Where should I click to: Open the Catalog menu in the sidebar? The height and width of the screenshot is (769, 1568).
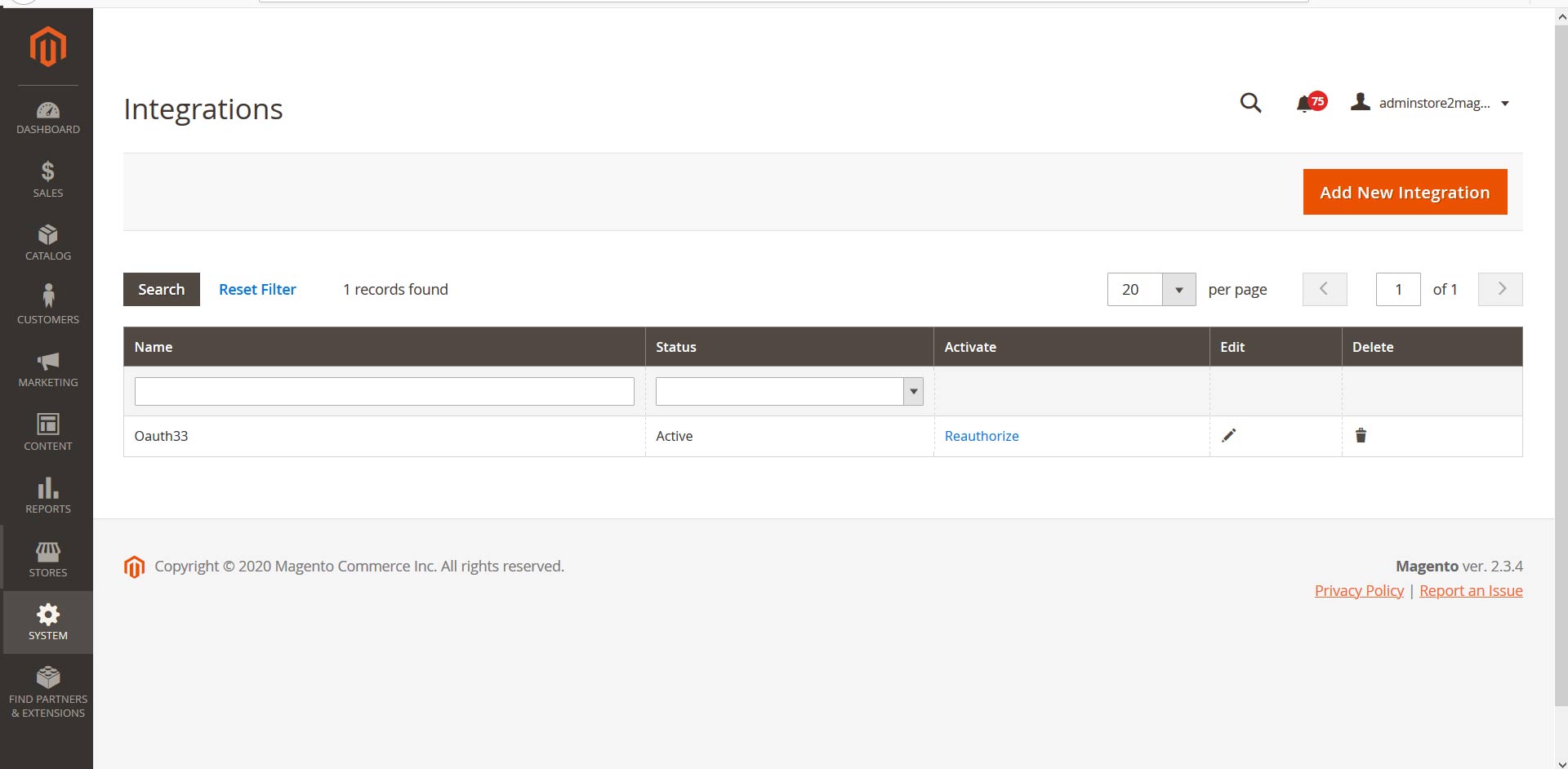[x=47, y=242]
